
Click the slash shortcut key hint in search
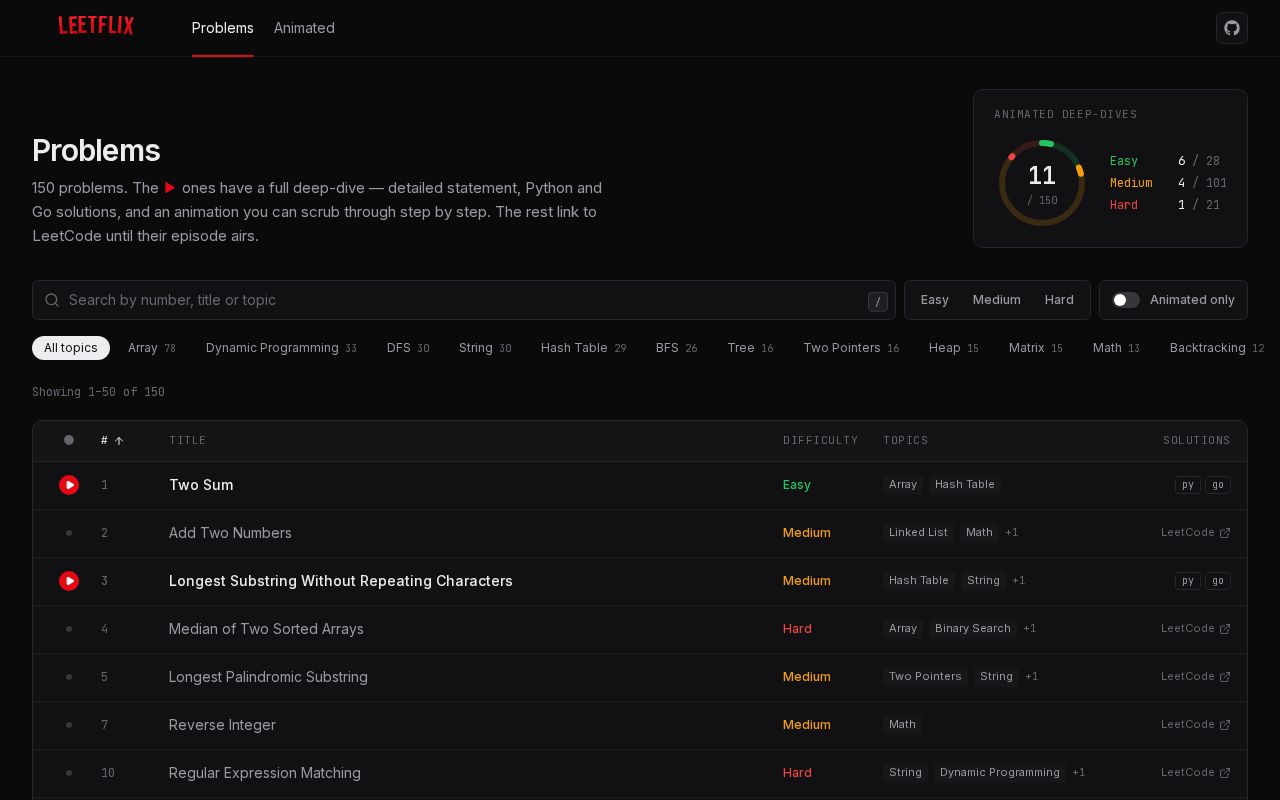coord(878,301)
